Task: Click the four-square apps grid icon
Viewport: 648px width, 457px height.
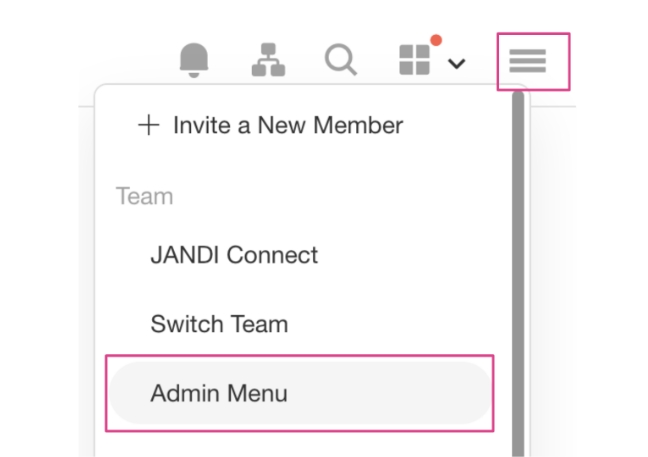Action: pyautogui.click(x=415, y=62)
